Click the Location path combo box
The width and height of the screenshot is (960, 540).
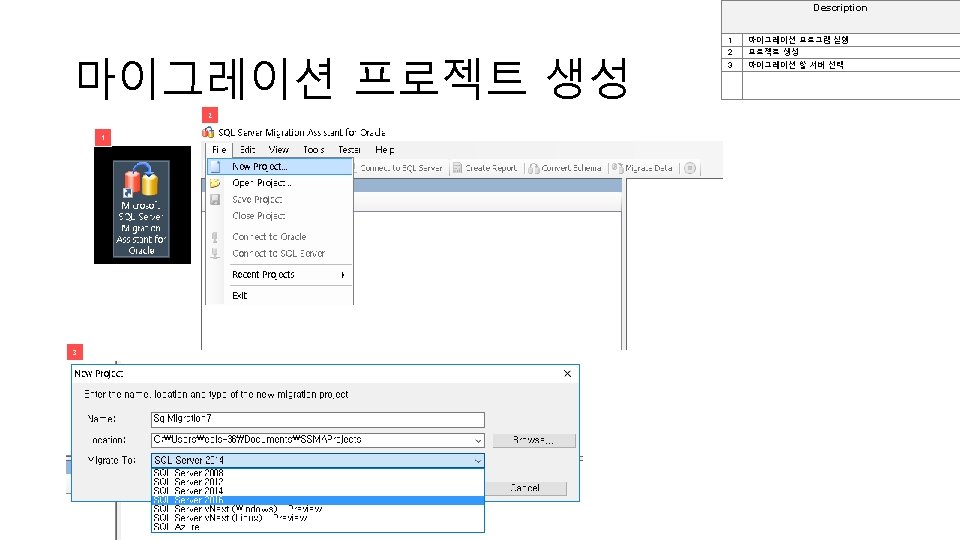[x=318, y=440]
